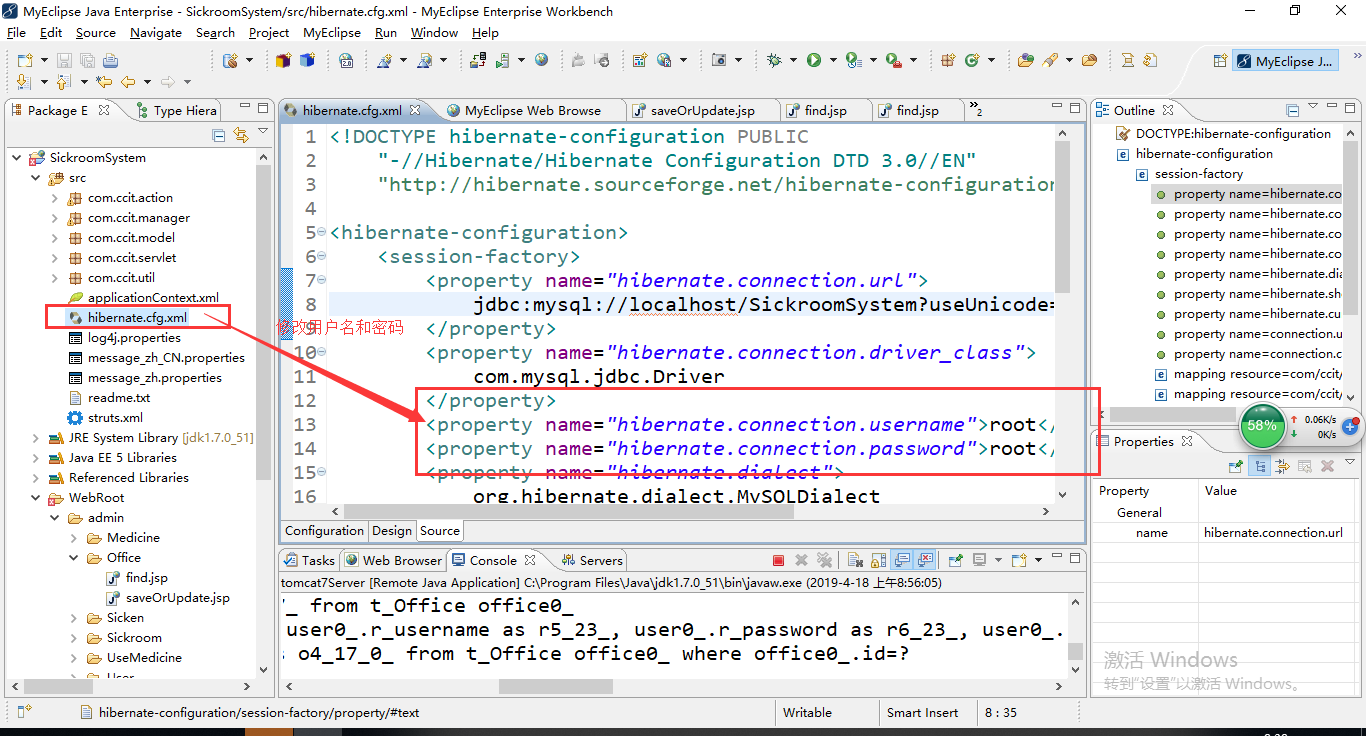Image resolution: width=1366 pixels, height=736 pixels.
Task: Open the web browser globe icon in toolbar
Action: click(541, 61)
